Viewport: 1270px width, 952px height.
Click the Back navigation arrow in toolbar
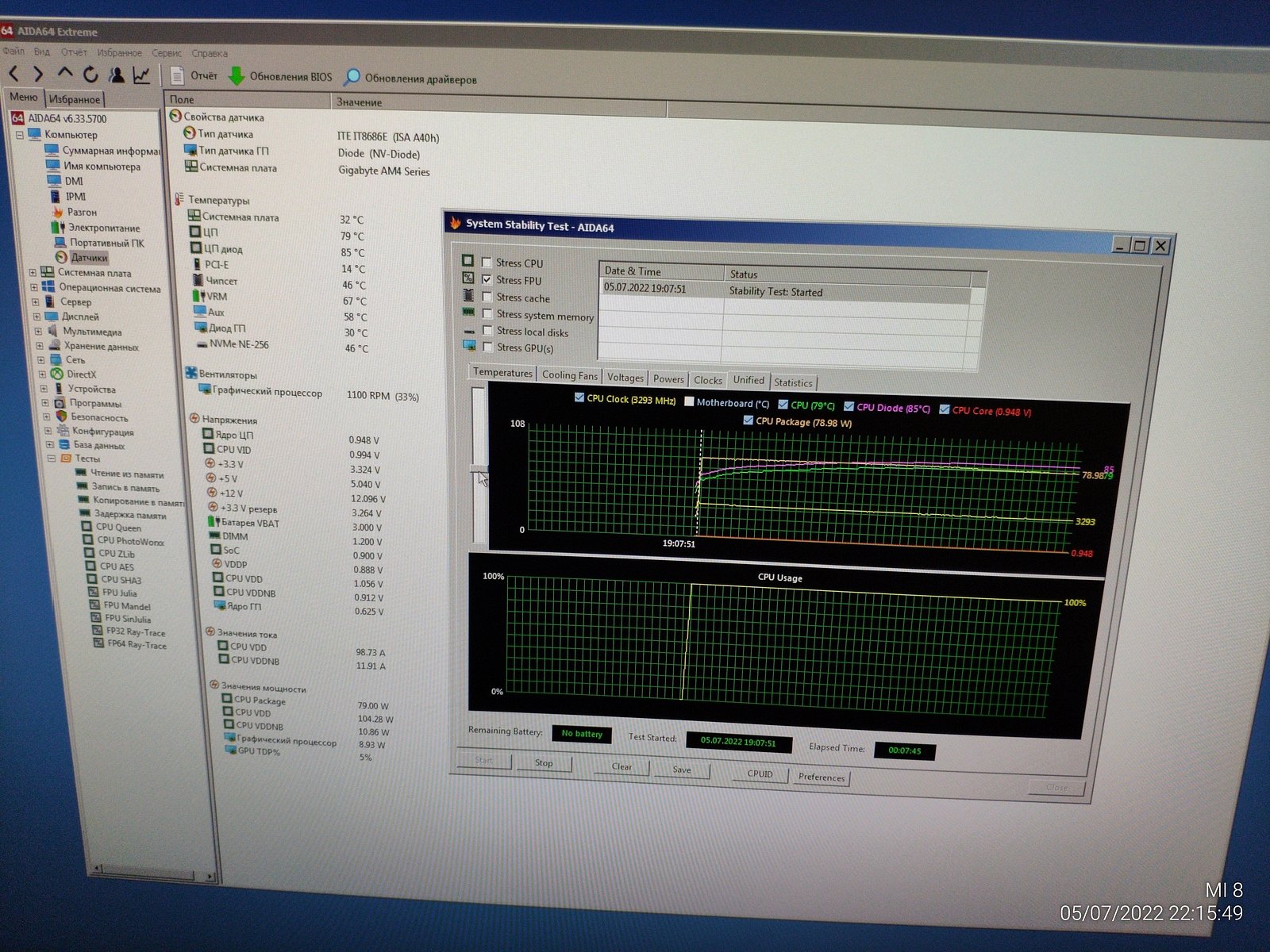click(x=13, y=74)
